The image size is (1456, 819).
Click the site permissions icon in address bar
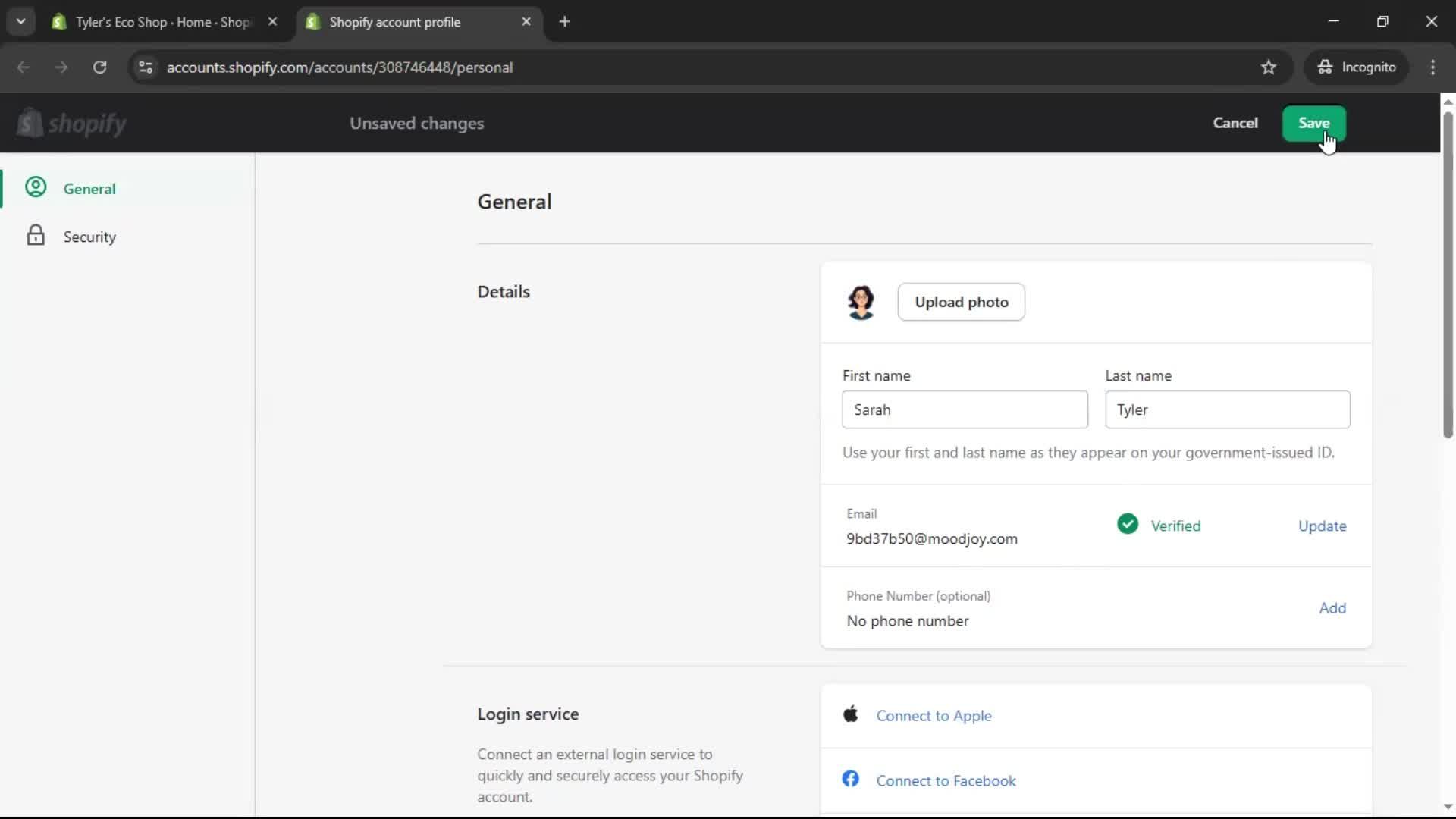(x=146, y=67)
